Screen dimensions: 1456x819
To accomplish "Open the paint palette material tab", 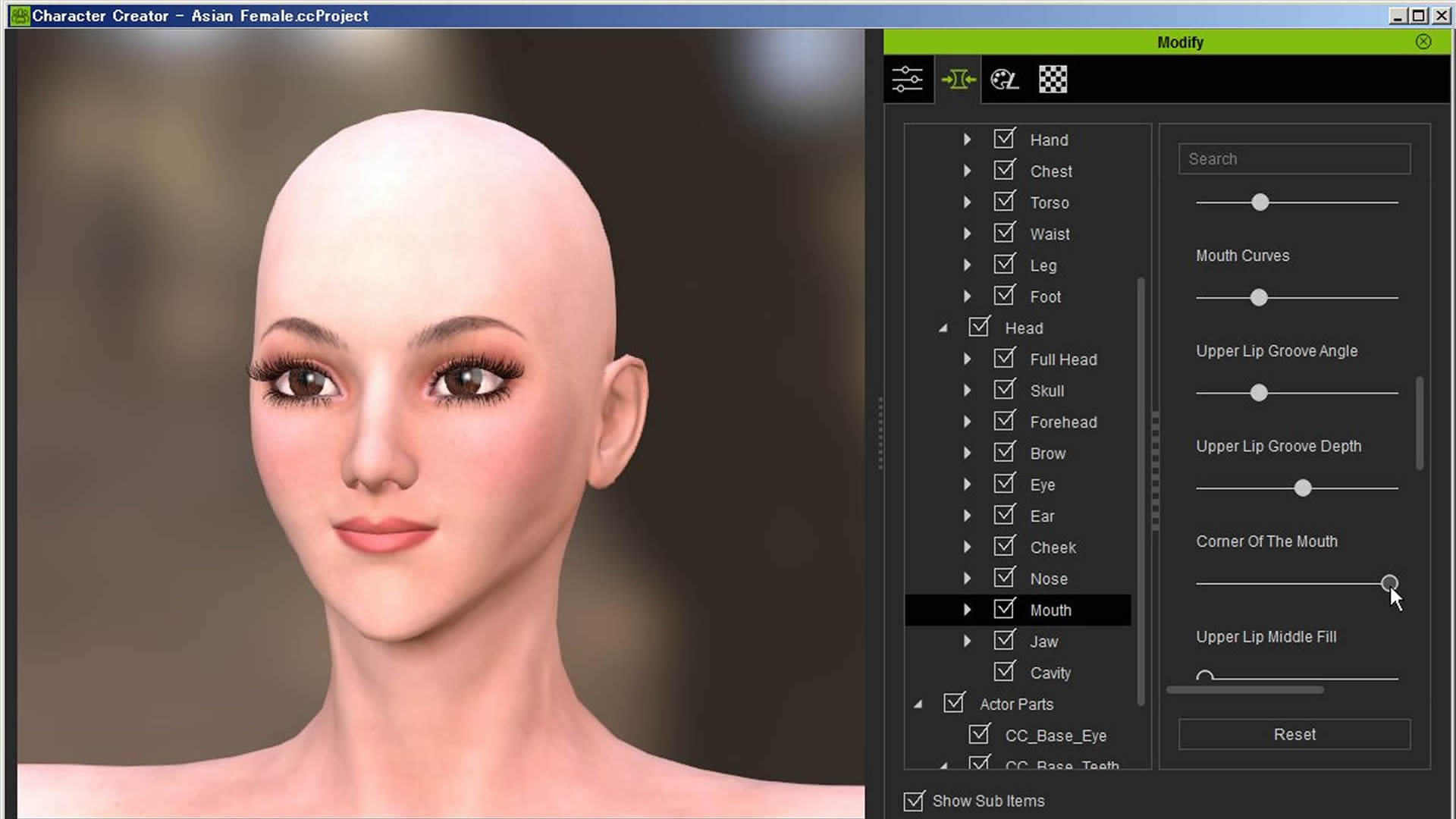I will [1005, 80].
